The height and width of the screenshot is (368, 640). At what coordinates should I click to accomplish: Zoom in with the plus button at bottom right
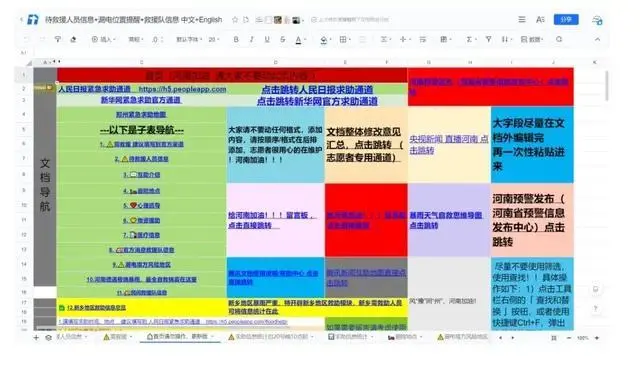click(597, 338)
